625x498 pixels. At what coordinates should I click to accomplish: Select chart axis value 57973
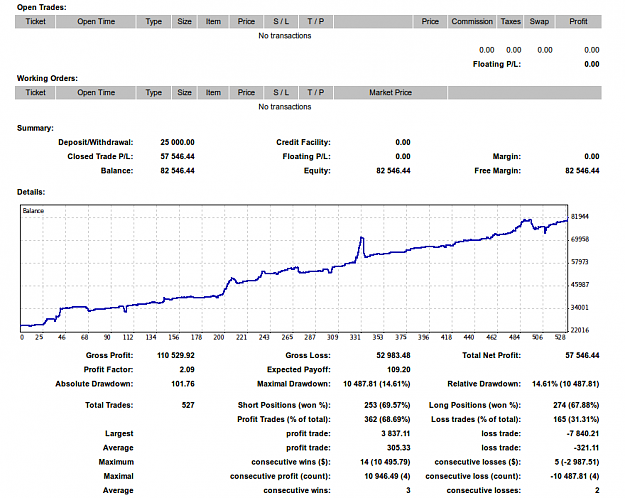coord(580,262)
